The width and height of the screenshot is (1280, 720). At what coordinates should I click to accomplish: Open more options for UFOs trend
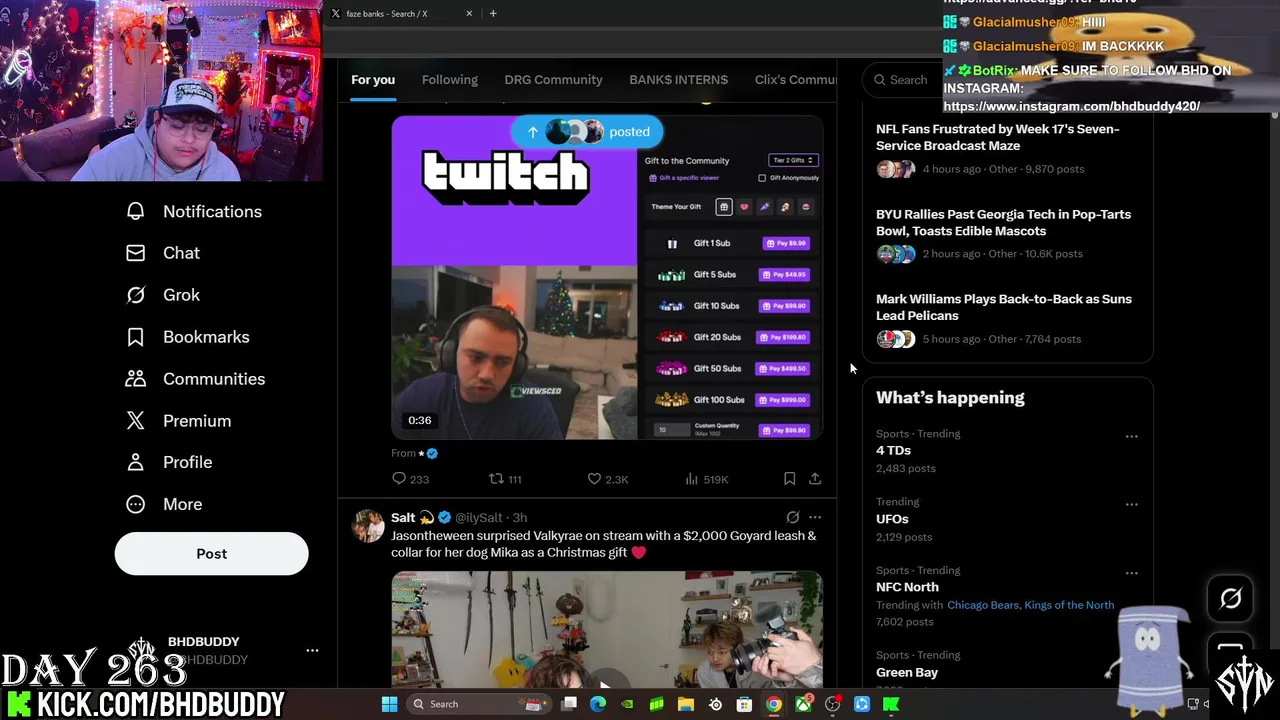pyautogui.click(x=1131, y=504)
